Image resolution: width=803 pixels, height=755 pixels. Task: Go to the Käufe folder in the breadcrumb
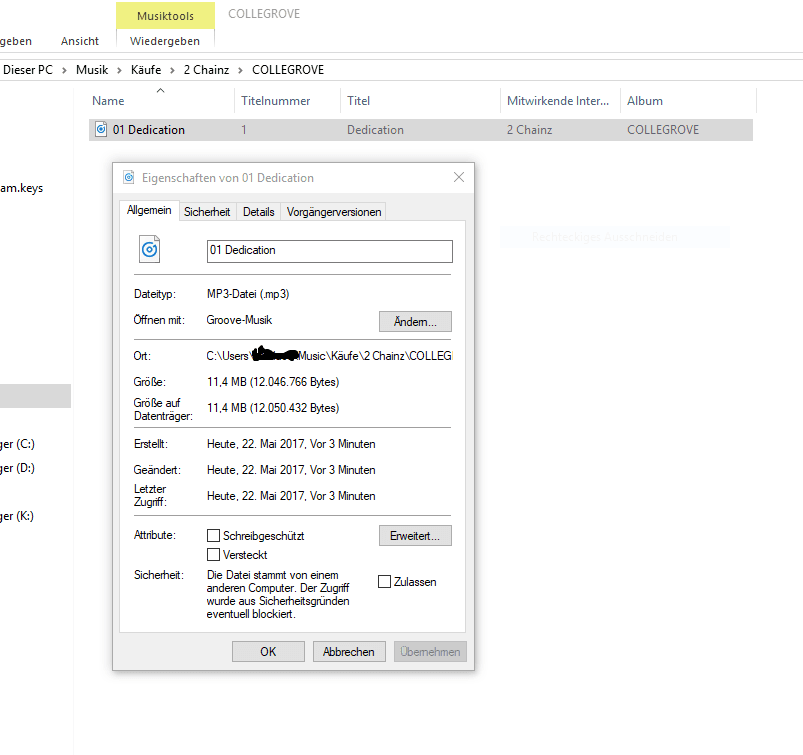point(146,70)
